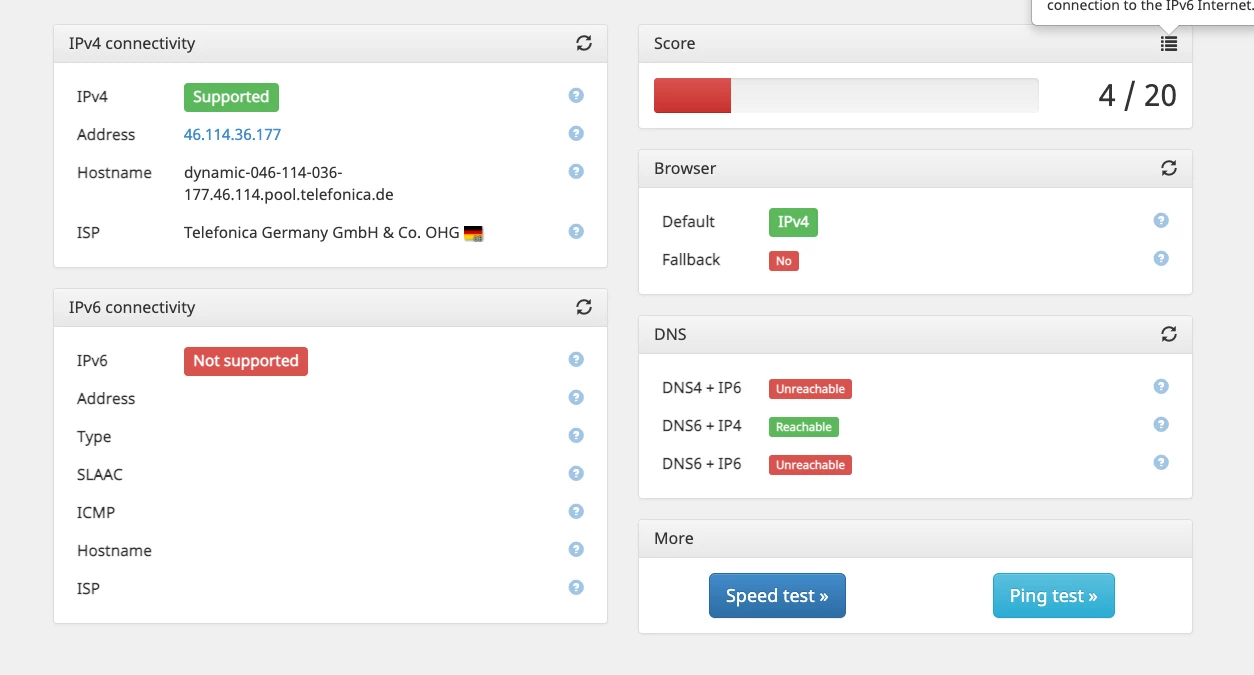
Task: Click the red score progress bar
Action: click(x=692, y=96)
